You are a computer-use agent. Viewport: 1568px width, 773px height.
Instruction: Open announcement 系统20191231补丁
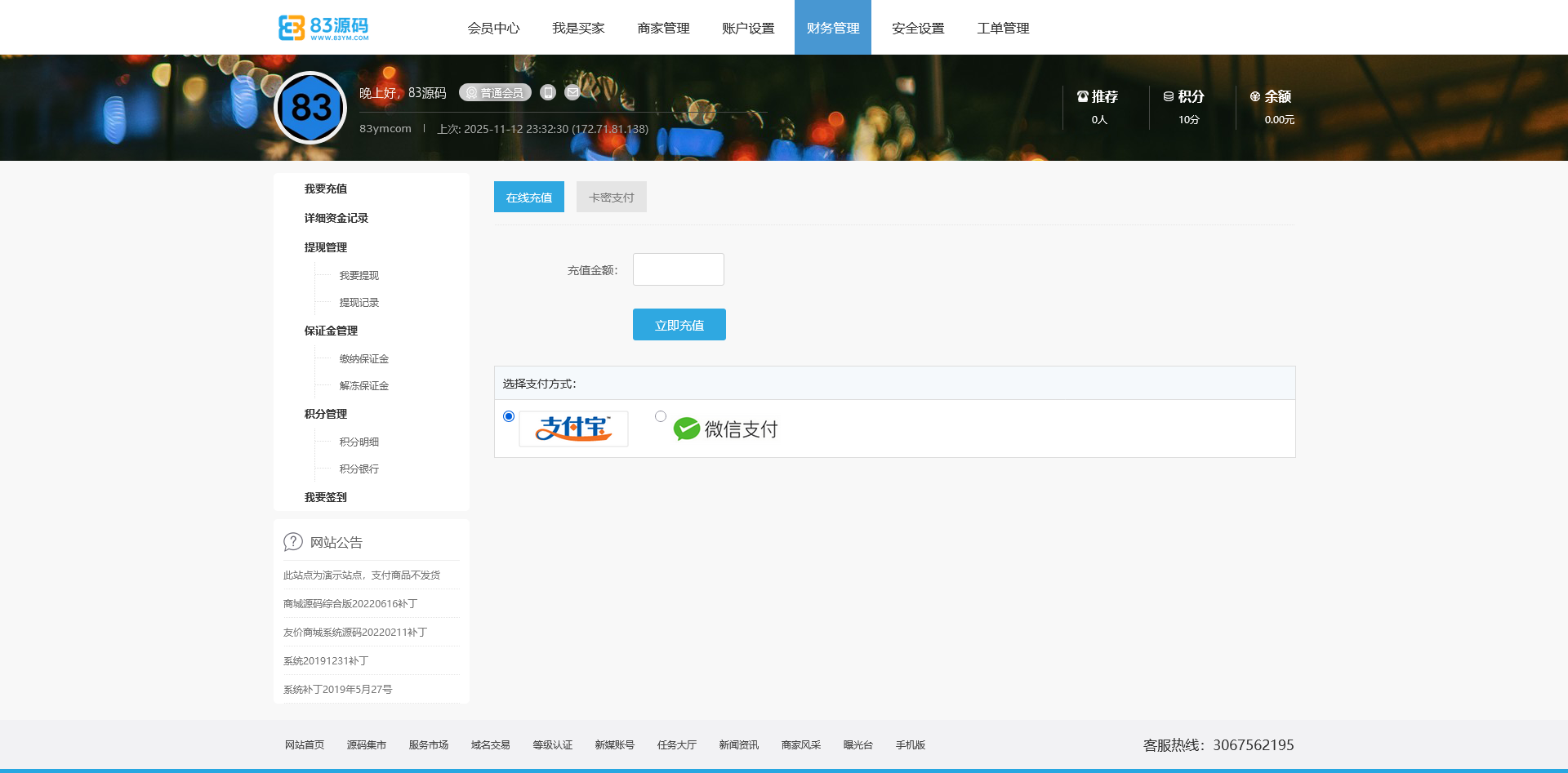click(x=326, y=661)
